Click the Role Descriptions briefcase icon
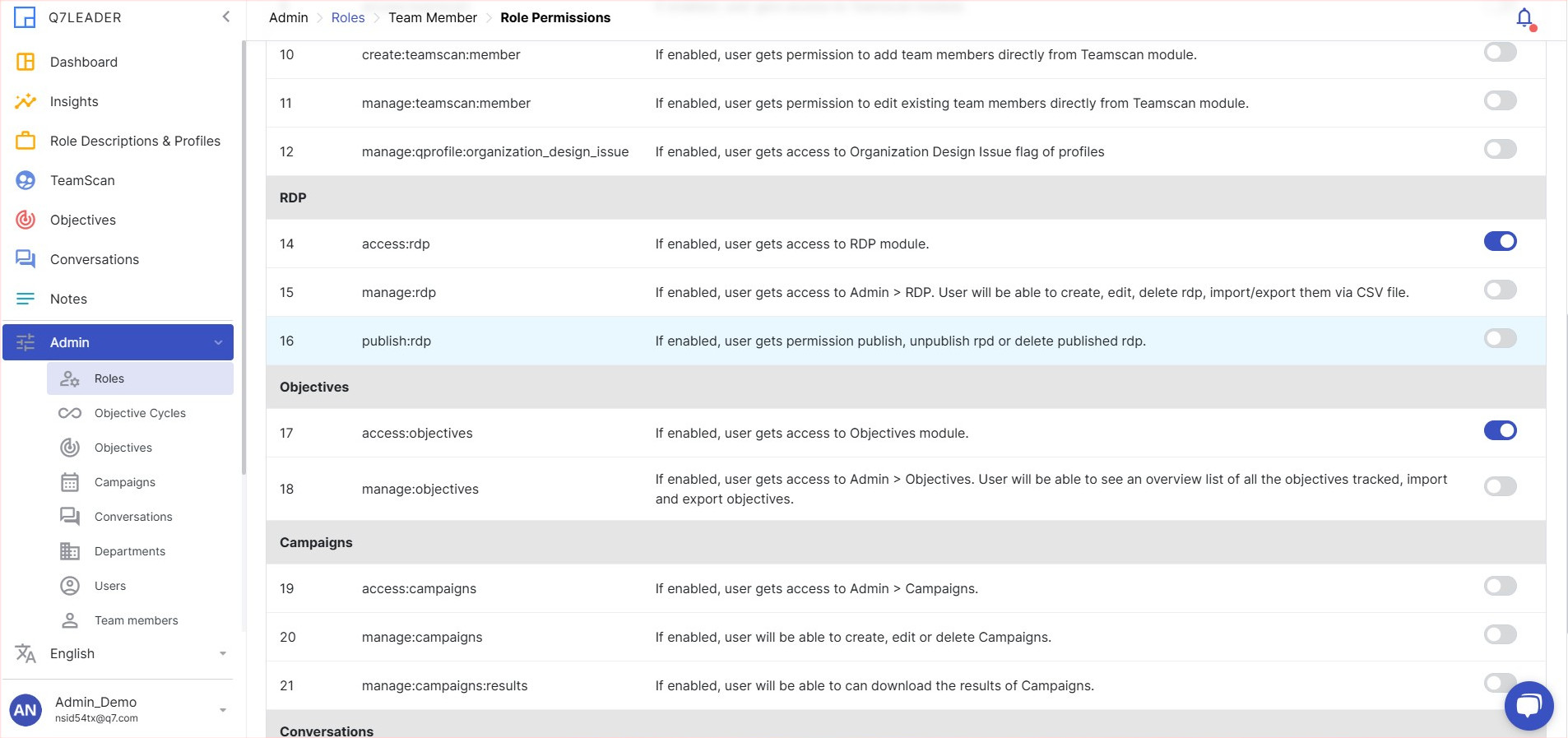 tap(26, 141)
